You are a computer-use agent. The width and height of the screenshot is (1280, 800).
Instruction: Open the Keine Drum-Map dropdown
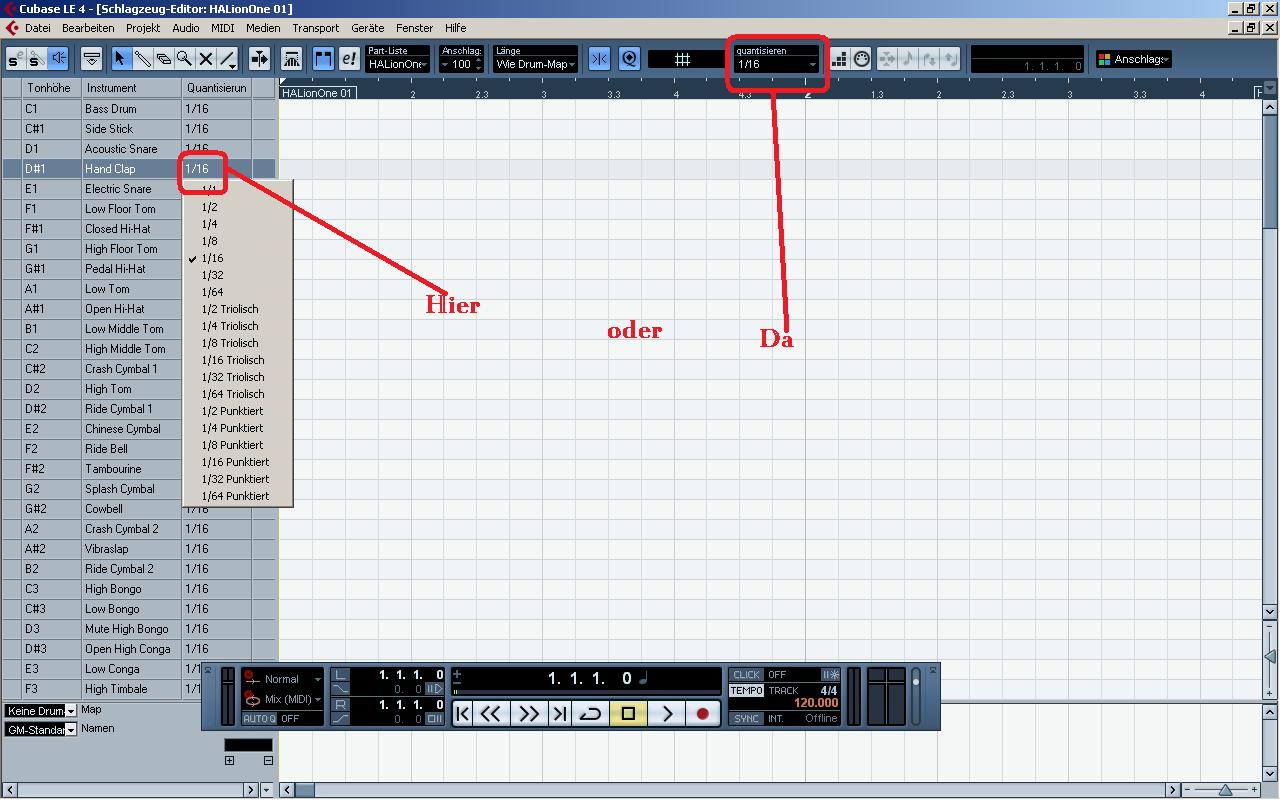[x=41, y=711]
